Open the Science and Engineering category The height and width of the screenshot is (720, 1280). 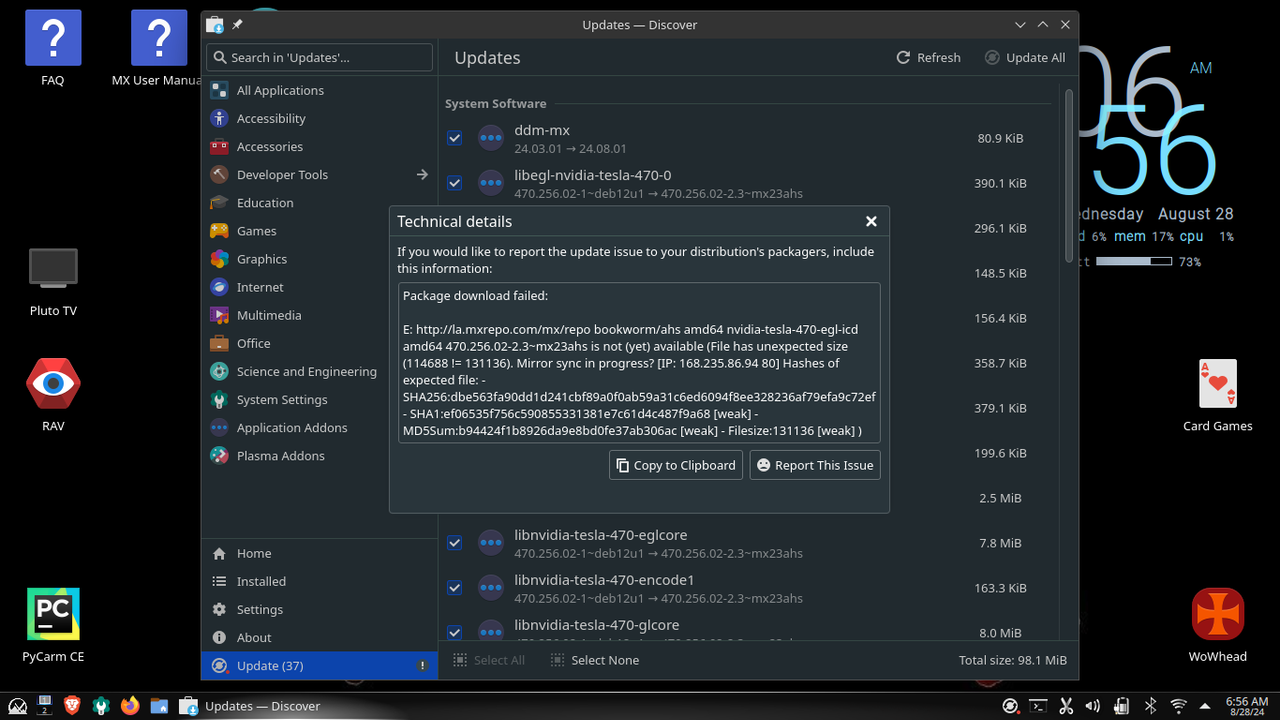point(319,371)
